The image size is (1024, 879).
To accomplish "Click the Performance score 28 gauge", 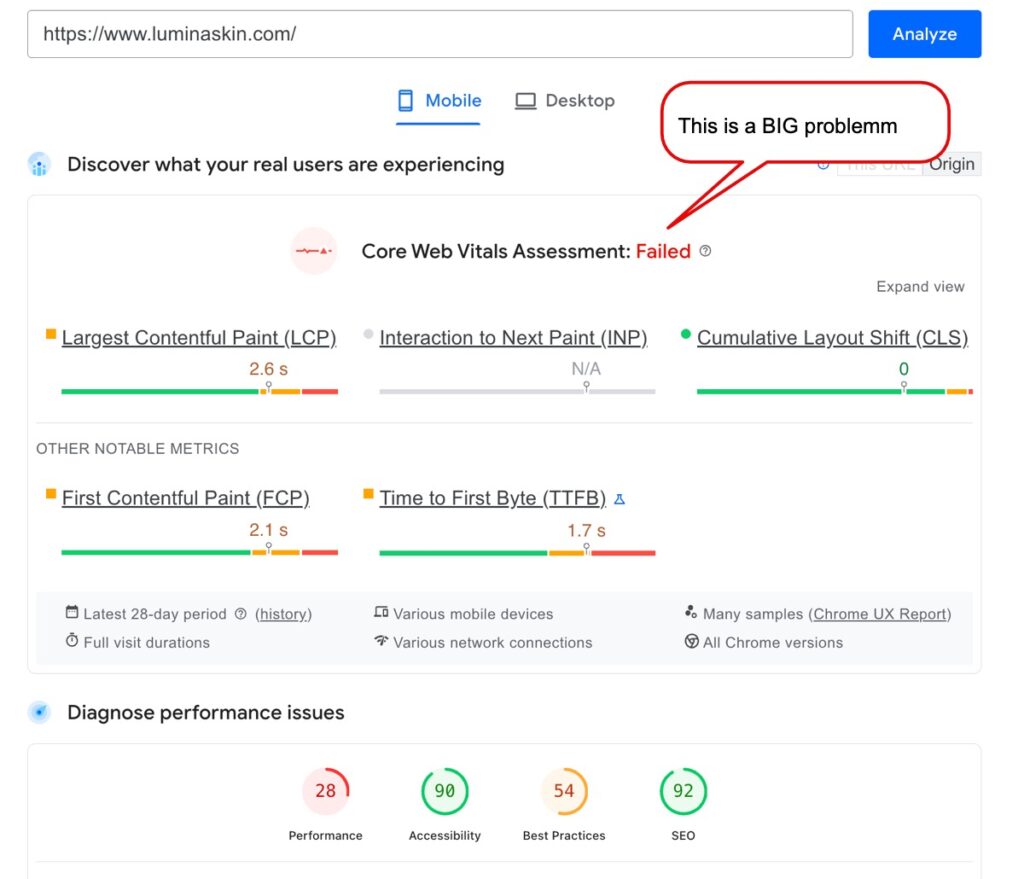I will tap(325, 791).
